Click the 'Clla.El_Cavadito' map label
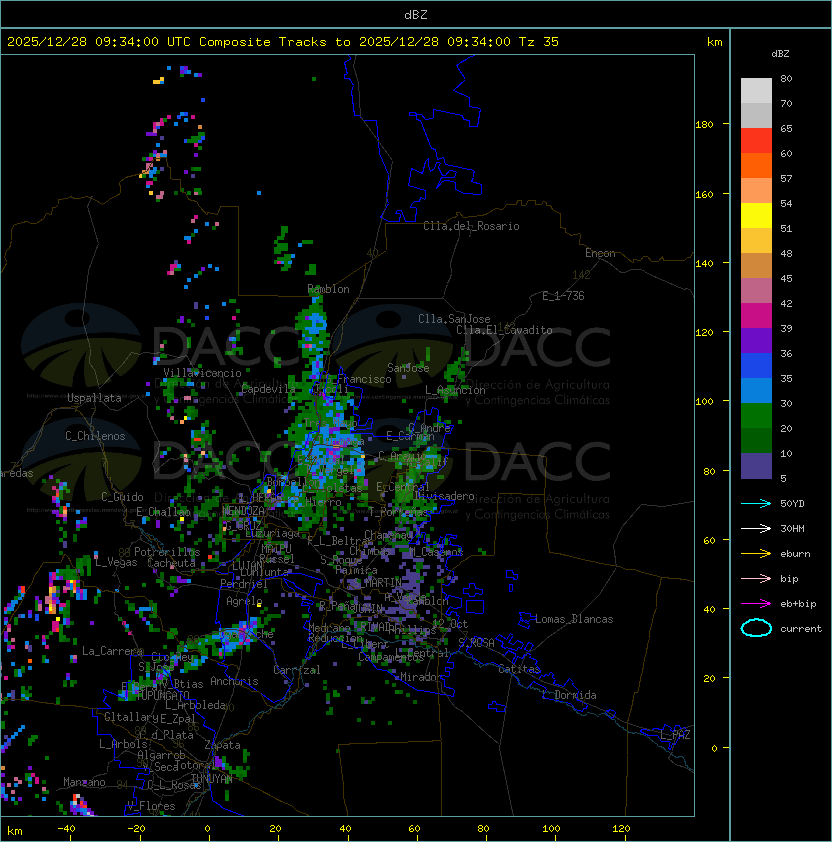Screen dimensions: 832x842 coord(504,330)
